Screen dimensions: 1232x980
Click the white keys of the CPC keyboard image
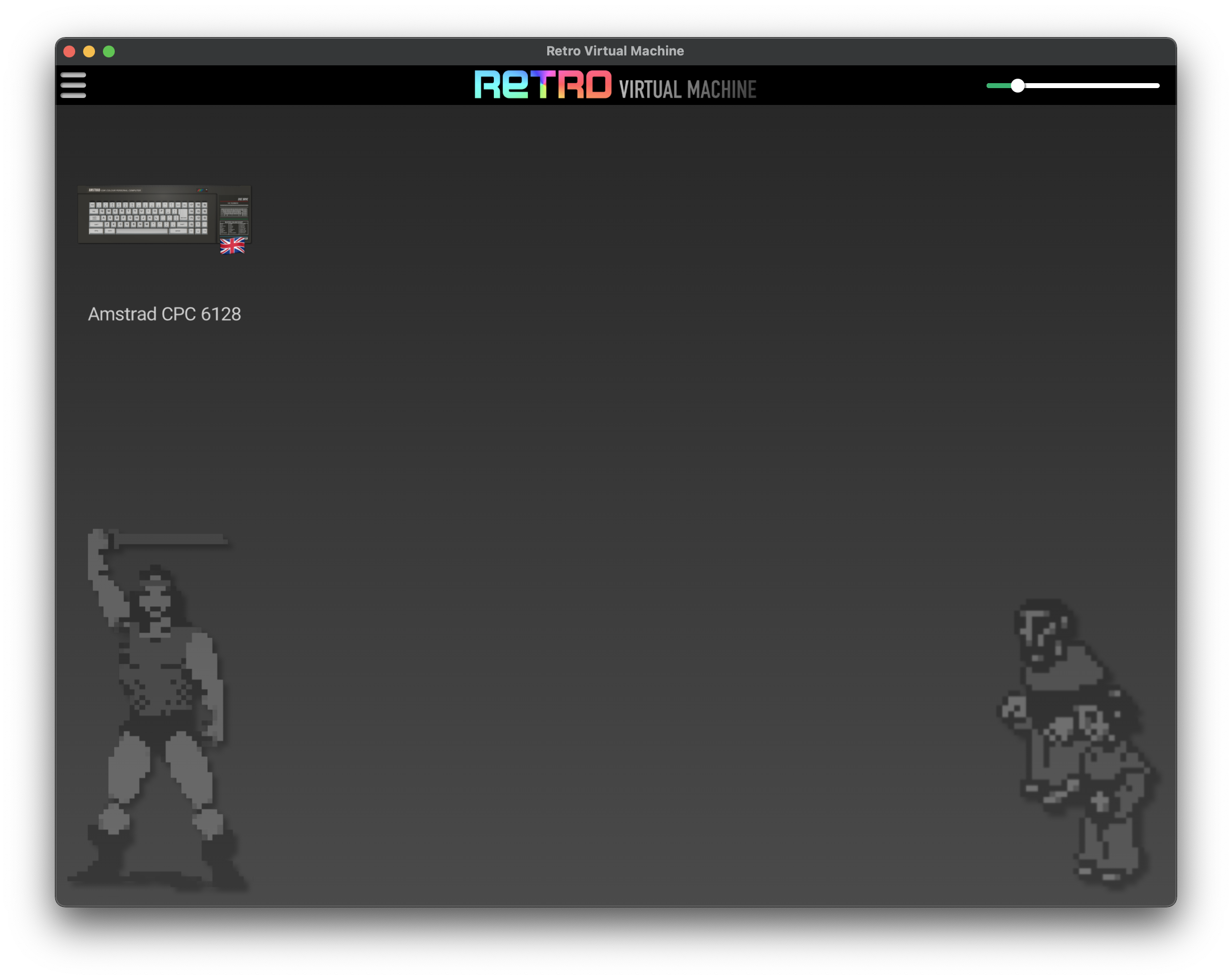(147, 218)
